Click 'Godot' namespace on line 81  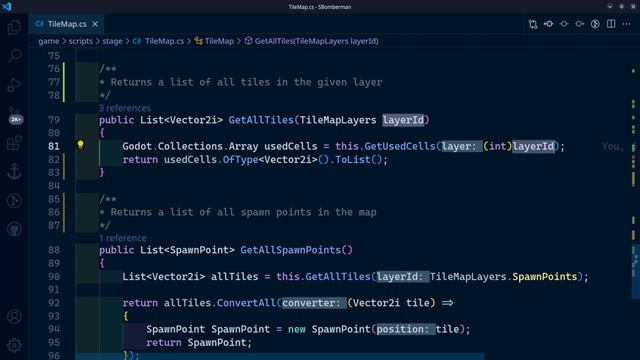137,146
